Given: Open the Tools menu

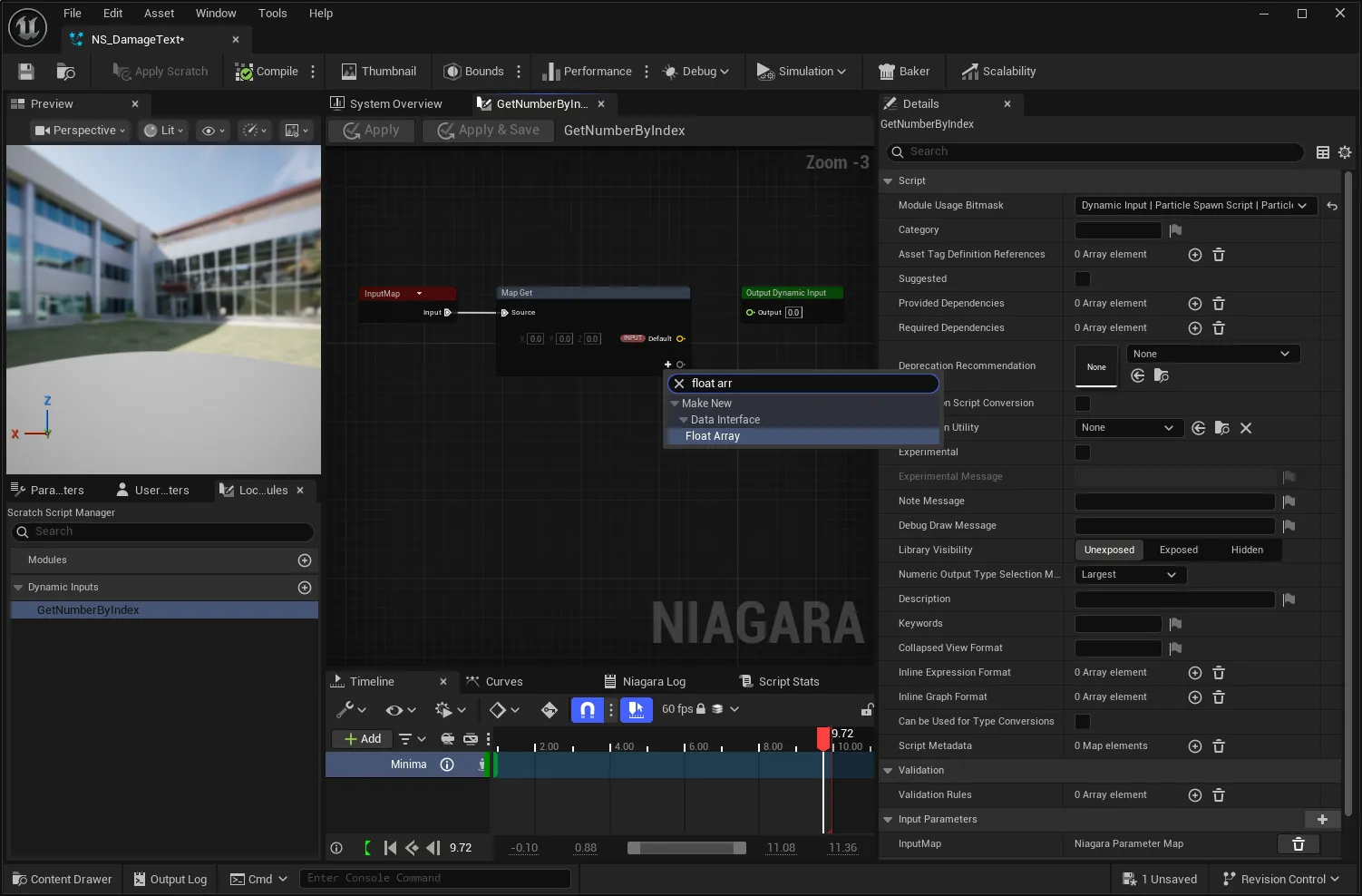Looking at the screenshot, I should point(272,14).
